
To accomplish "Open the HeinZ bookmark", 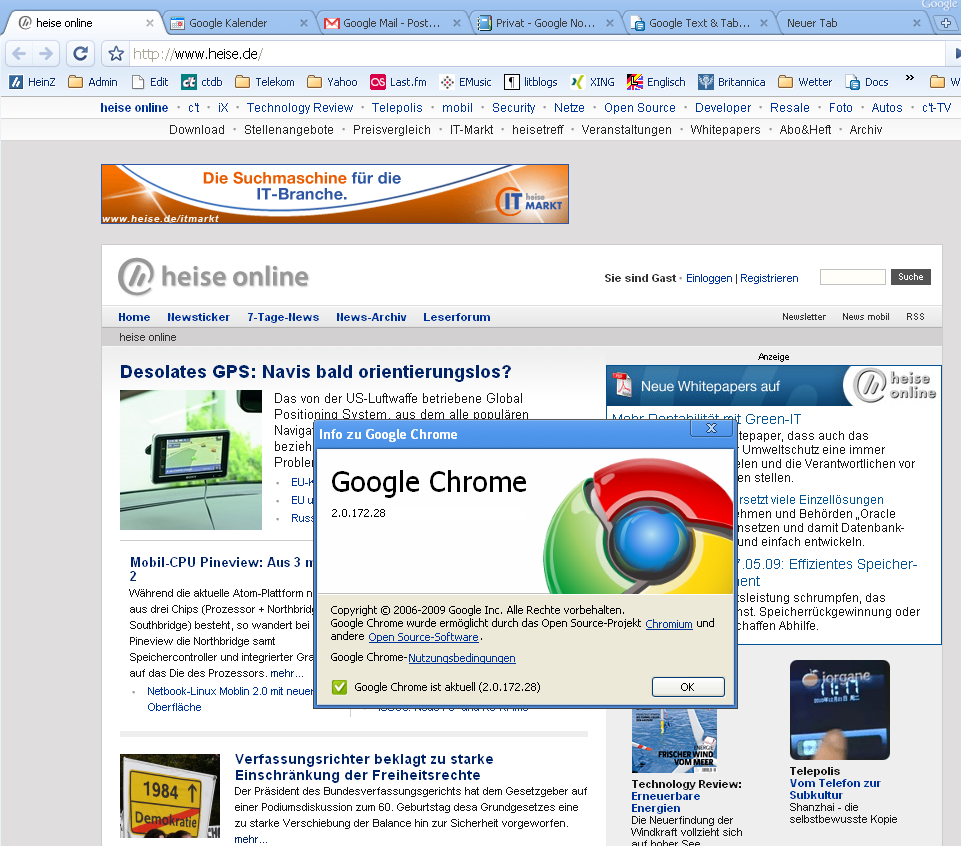I will tap(32, 82).
